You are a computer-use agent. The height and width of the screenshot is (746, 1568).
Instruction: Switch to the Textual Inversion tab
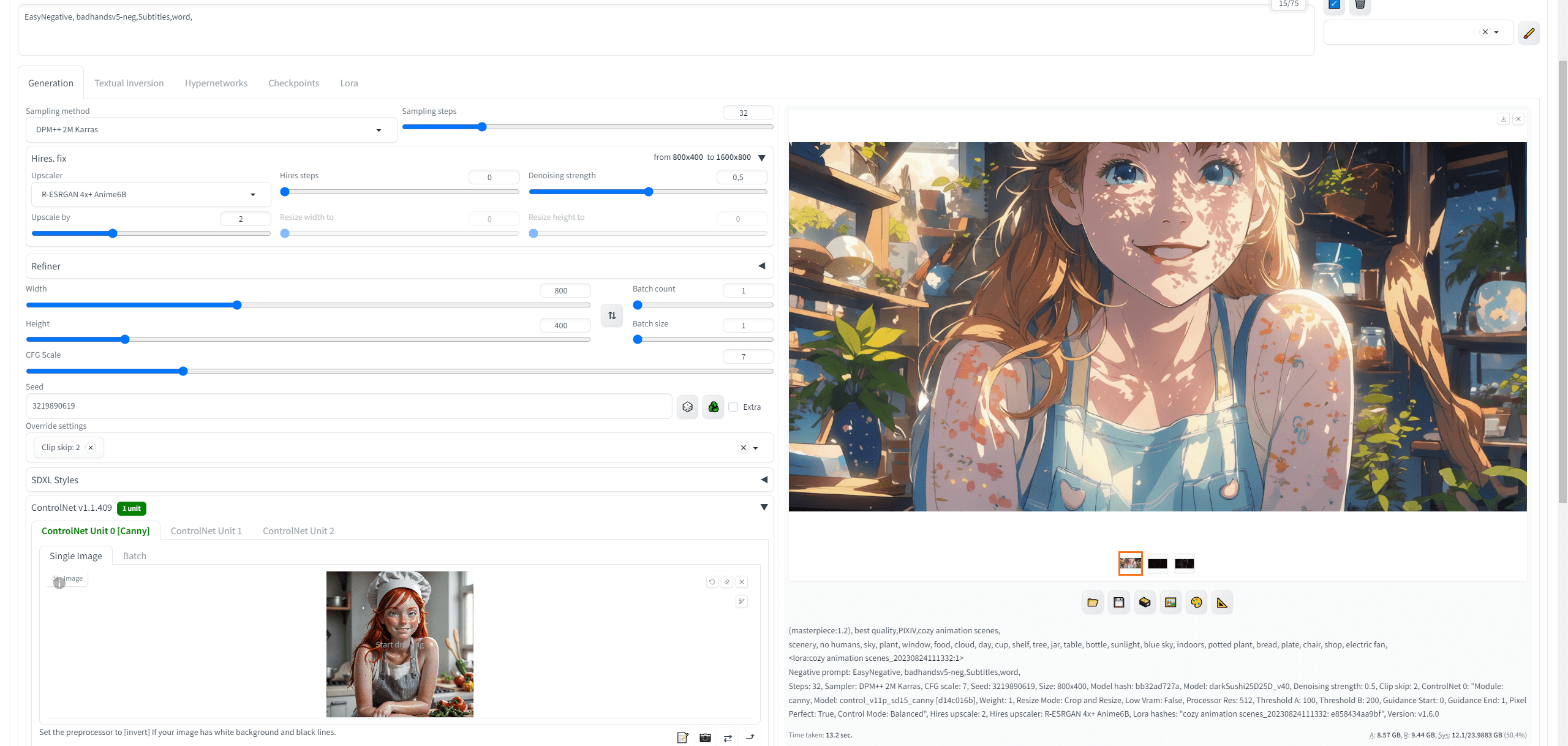click(x=129, y=83)
